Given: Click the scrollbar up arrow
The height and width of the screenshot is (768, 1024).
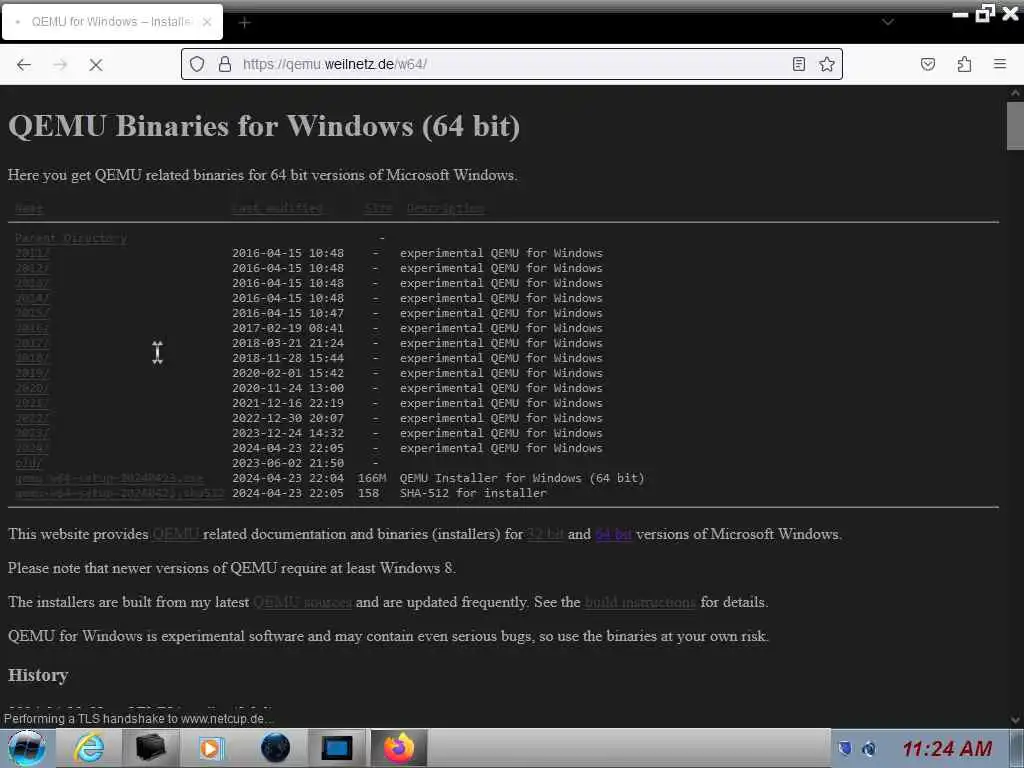Looking at the screenshot, I should coord(1015,93).
